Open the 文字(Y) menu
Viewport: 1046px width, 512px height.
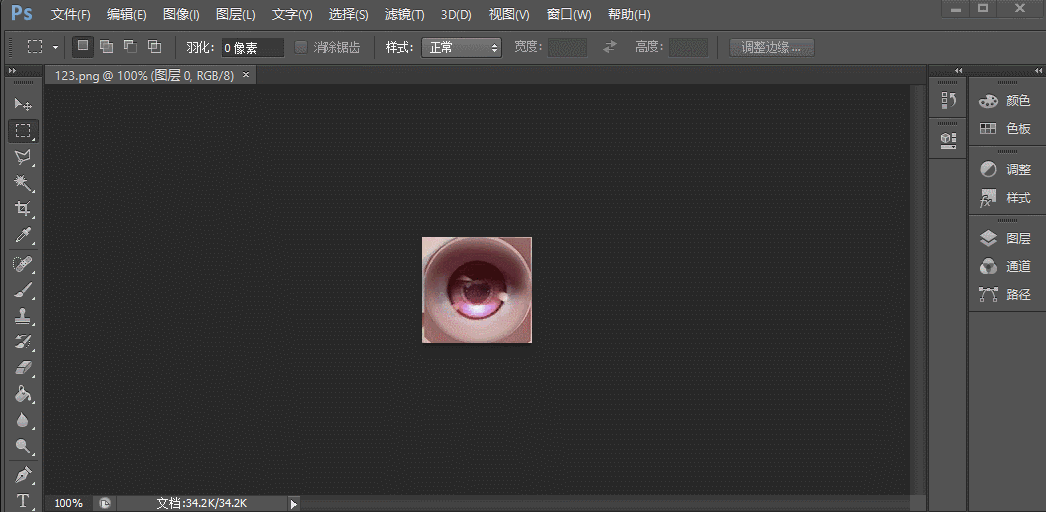coord(292,15)
